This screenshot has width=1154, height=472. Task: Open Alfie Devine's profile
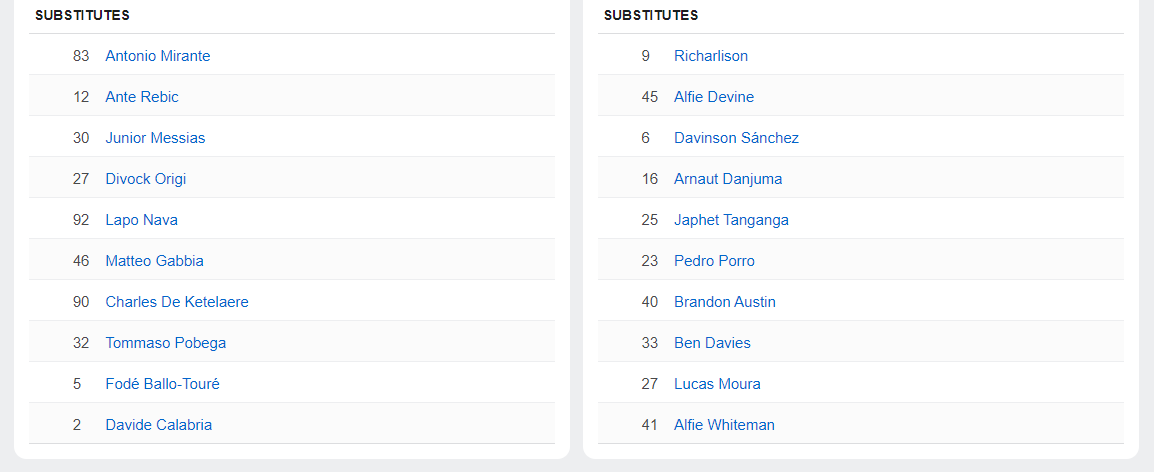tap(713, 97)
